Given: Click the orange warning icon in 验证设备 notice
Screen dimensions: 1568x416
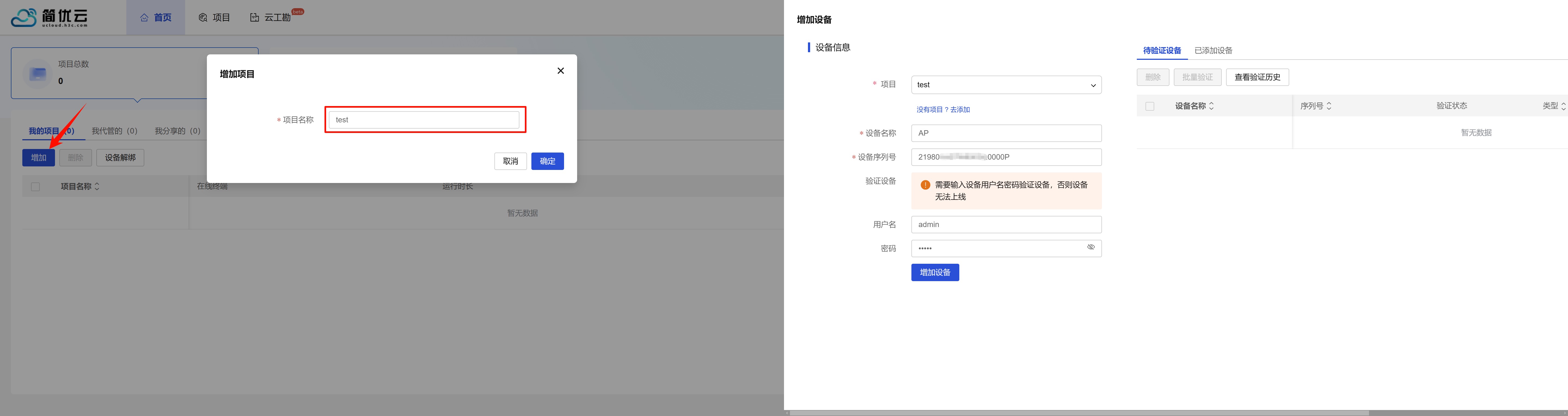Looking at the screenshot, I should click(925, 185).
